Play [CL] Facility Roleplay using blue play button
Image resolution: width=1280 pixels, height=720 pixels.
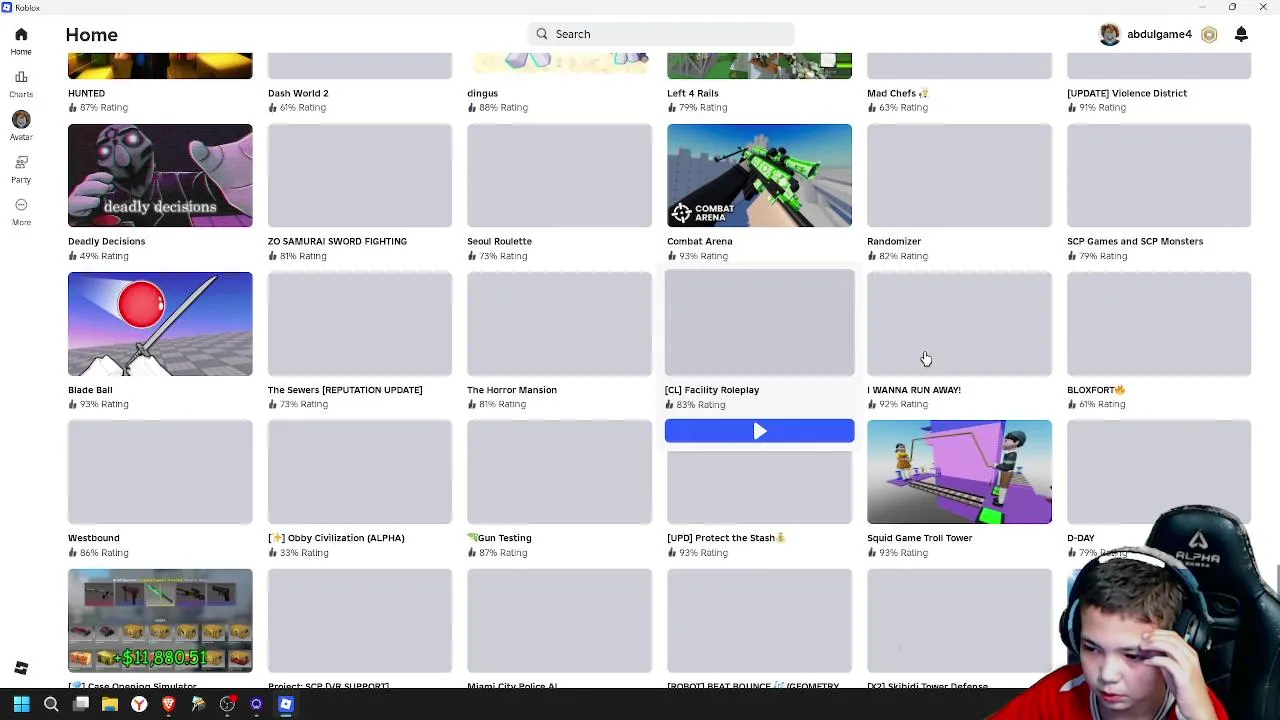tap(759, 431)
